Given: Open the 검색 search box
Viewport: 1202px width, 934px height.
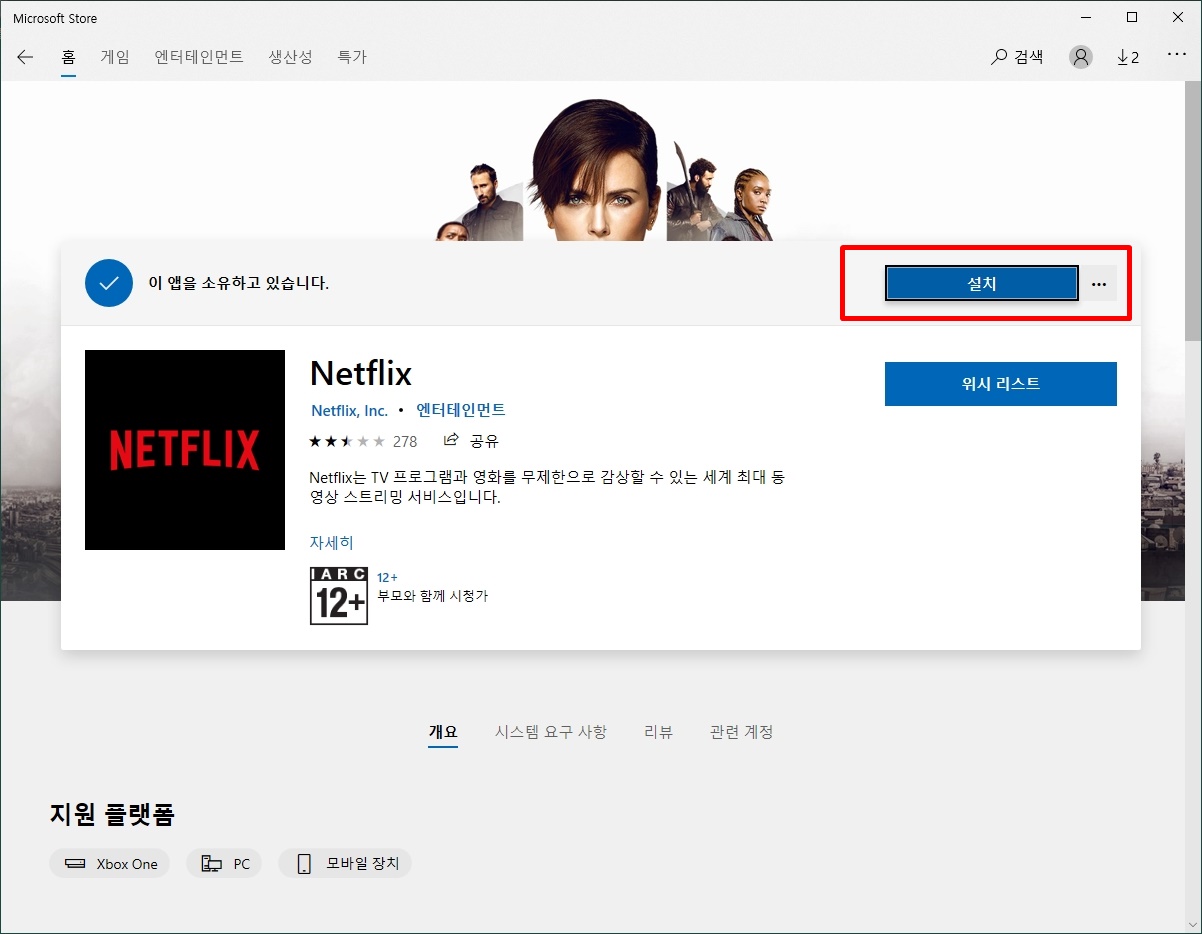Looking at the screenshot, I should (1017, 57).
